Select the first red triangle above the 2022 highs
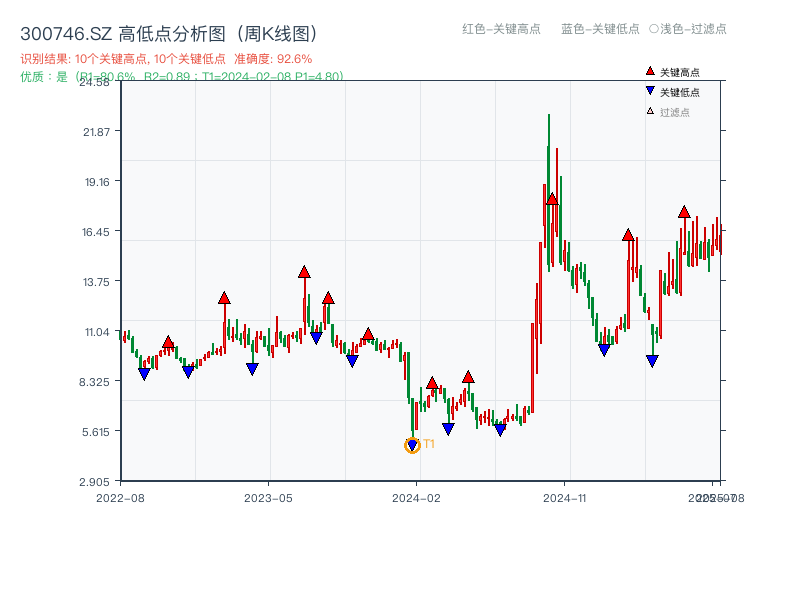Image resolution: width=800 pixels, height=600 pixels. pos(168,341)
